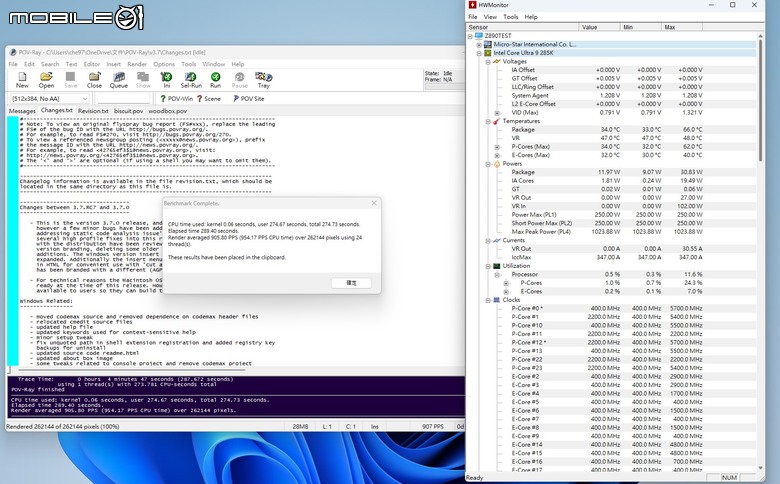780x484 pixels.
Task: Open the POV-Ray Edit menu
Action: point(29,64)
